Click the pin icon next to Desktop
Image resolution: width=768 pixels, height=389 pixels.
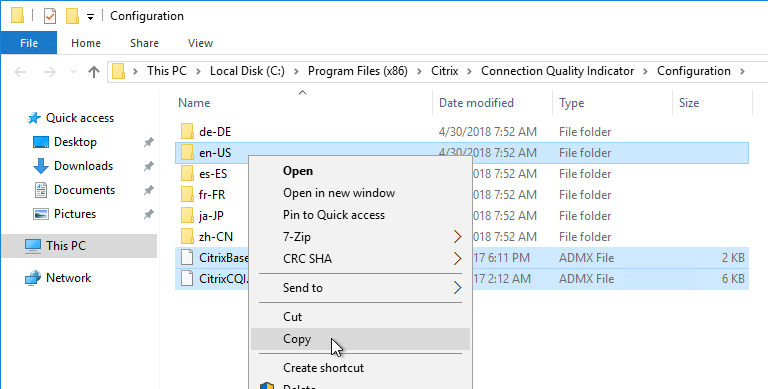tap(148, 142)
